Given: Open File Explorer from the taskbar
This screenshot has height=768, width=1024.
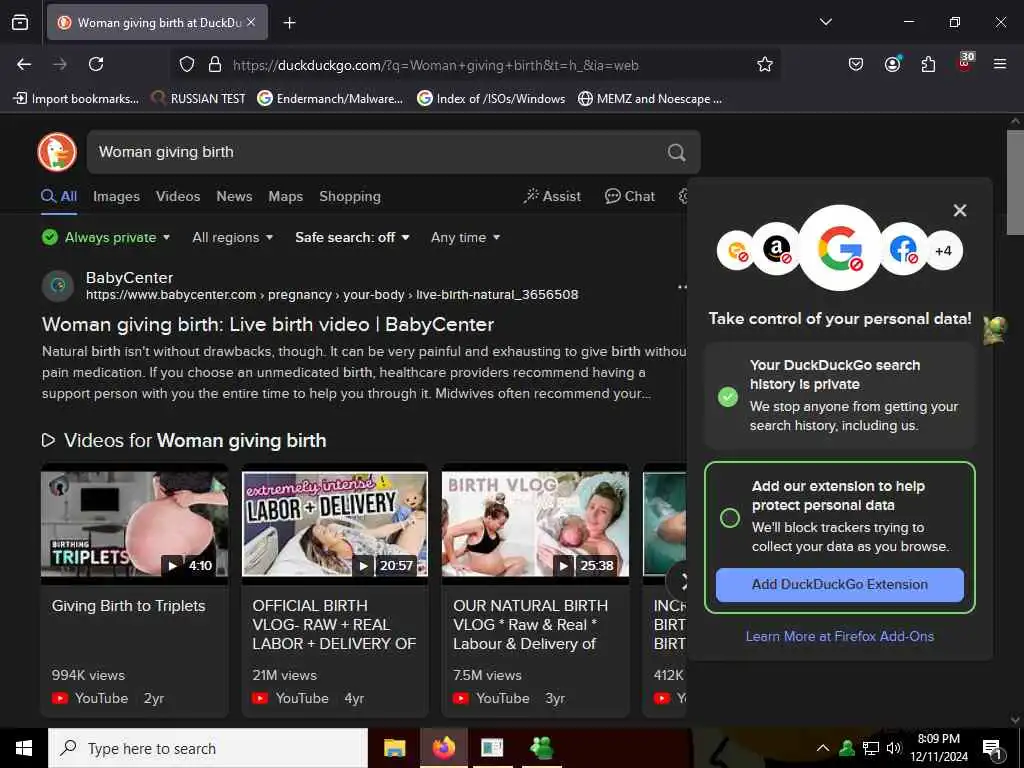Looking at the screenshot, I should (x=394, y=748).
